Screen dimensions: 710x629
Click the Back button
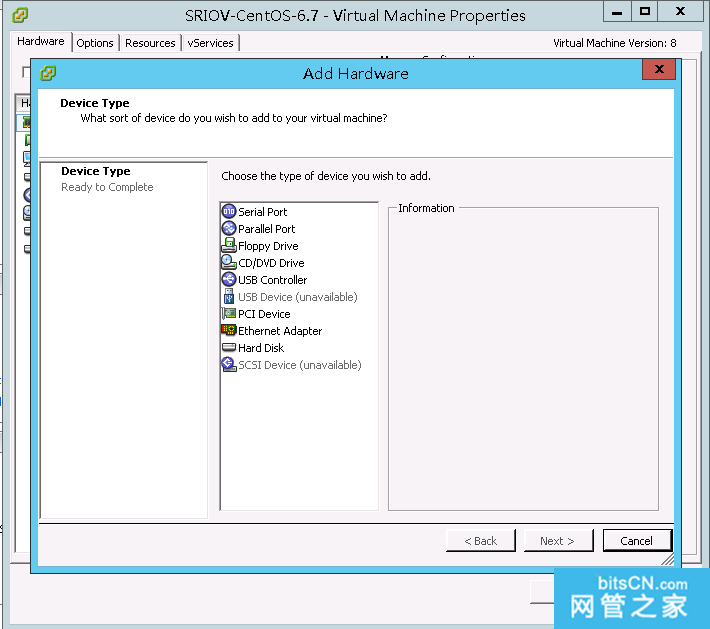[480, 541]
